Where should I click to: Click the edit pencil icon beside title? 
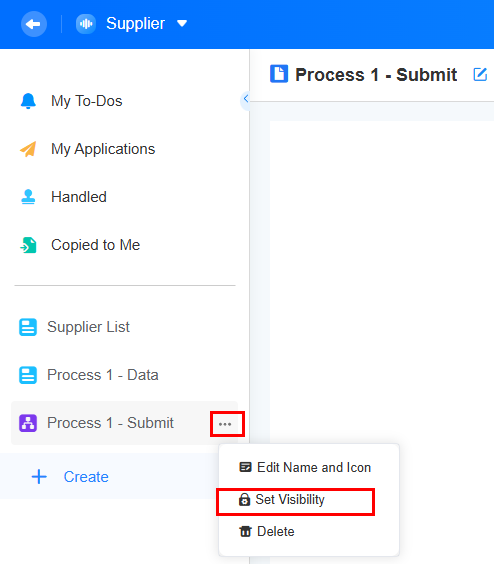[480, 74]
